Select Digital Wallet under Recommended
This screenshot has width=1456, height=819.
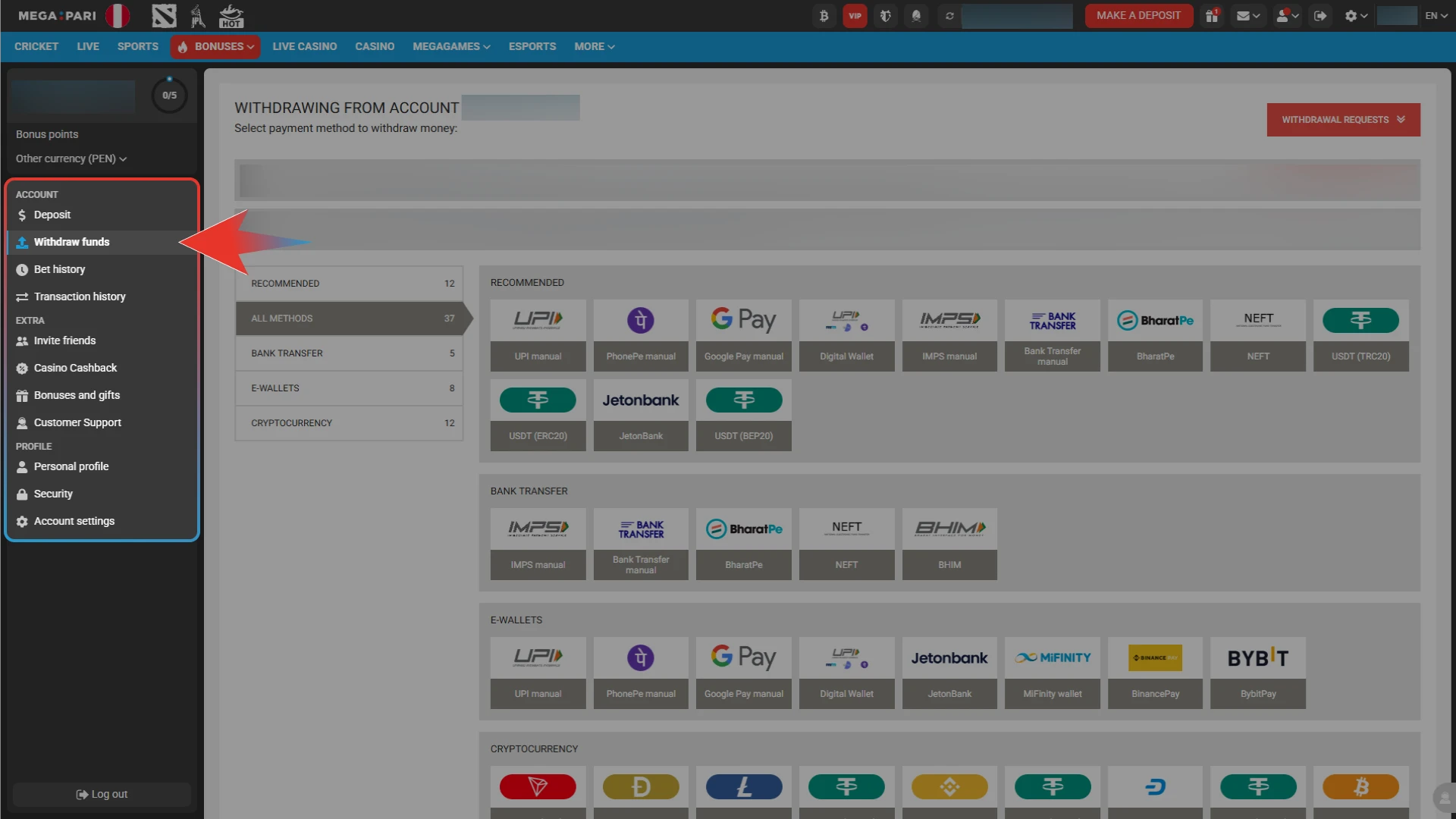click(x=846, y=335)
